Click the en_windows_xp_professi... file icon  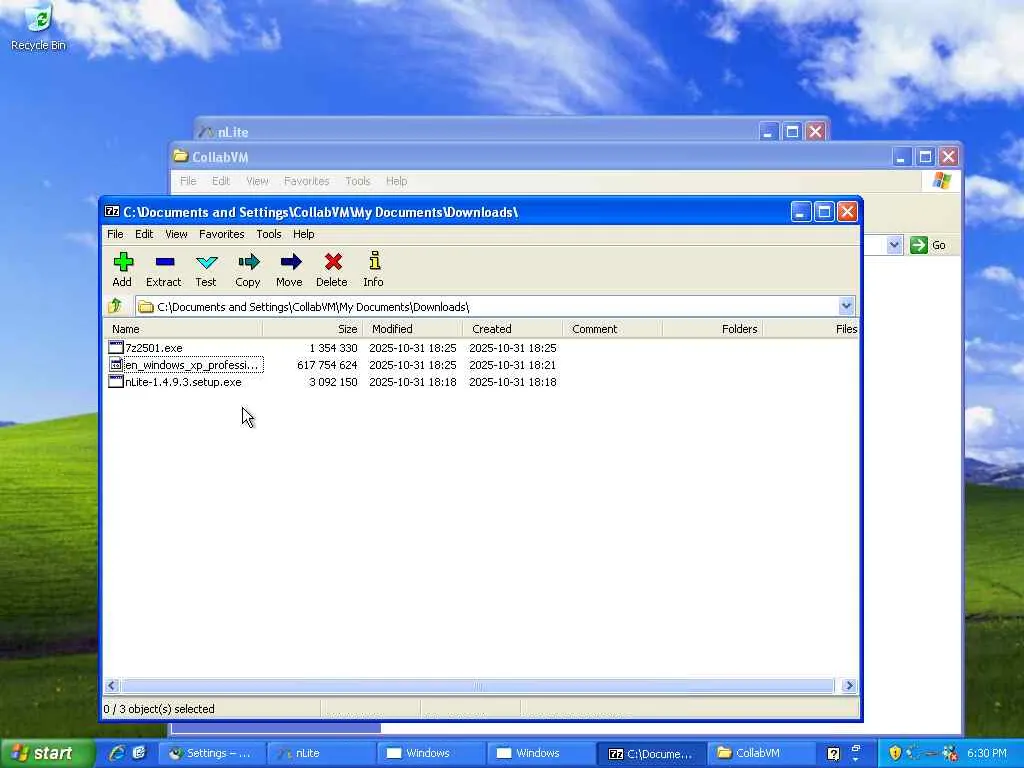coord(116,364)
